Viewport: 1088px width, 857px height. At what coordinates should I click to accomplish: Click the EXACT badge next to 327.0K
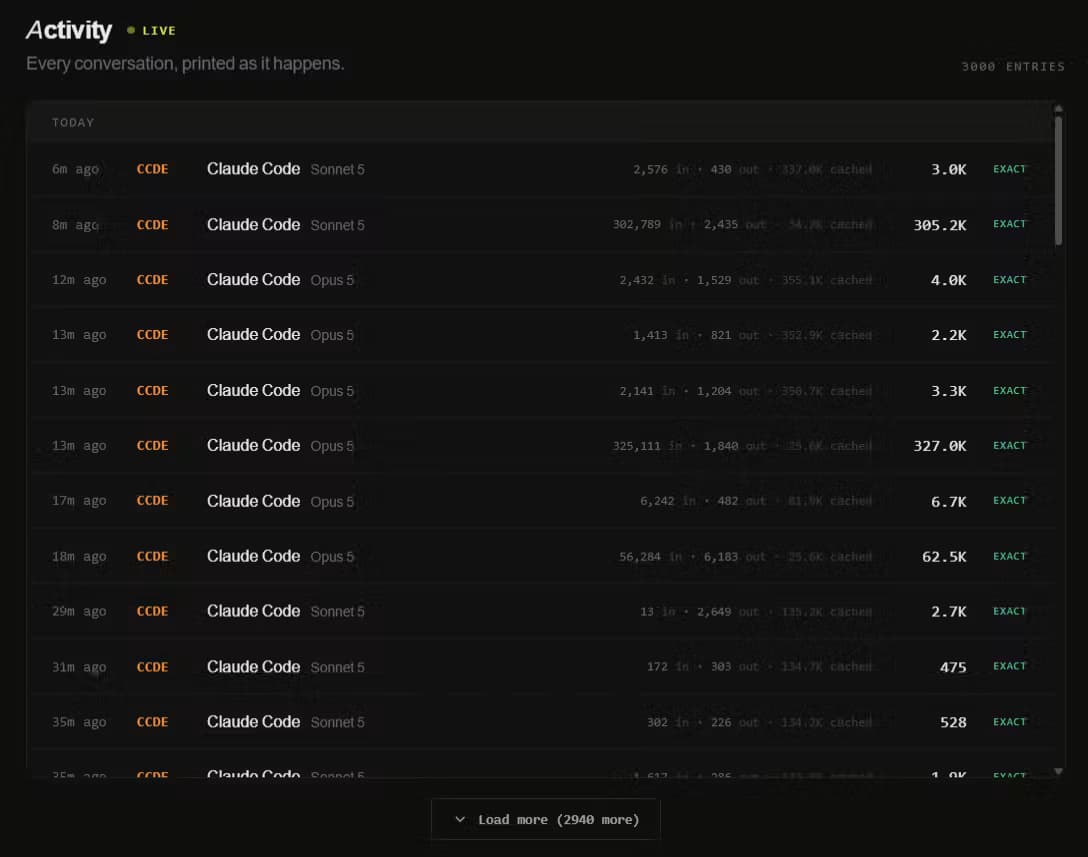pos(1010,446)
